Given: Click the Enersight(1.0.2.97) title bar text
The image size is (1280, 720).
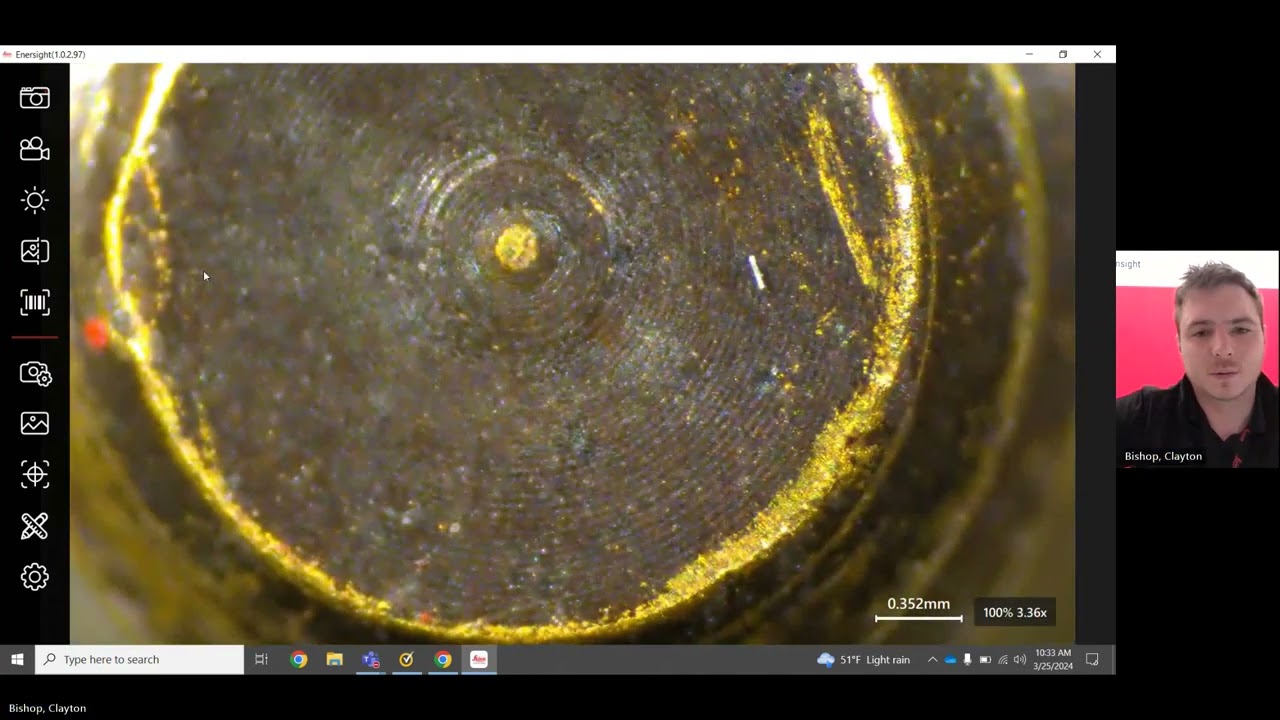Looking at the screenshot, I should coord(50,55).
